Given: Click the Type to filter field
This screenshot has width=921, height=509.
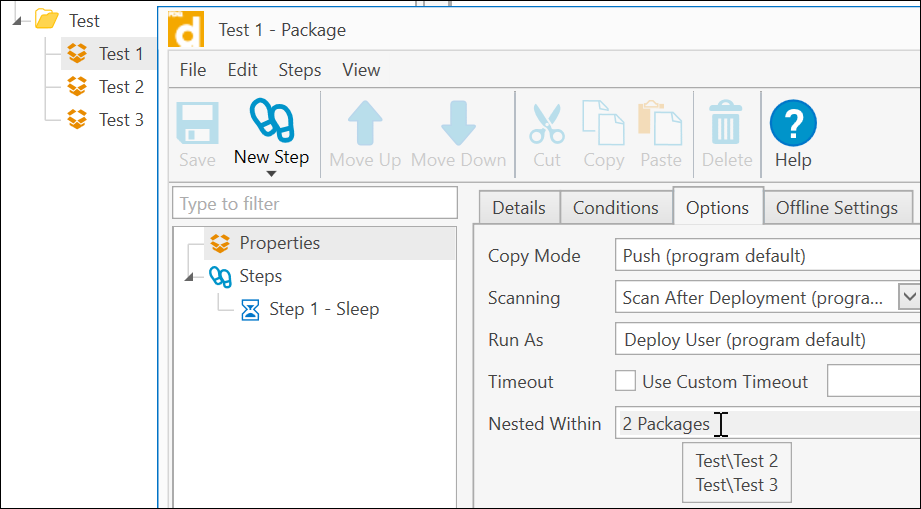Looking at the screenshot, I should pyautogui.click(x=314, y=204).
